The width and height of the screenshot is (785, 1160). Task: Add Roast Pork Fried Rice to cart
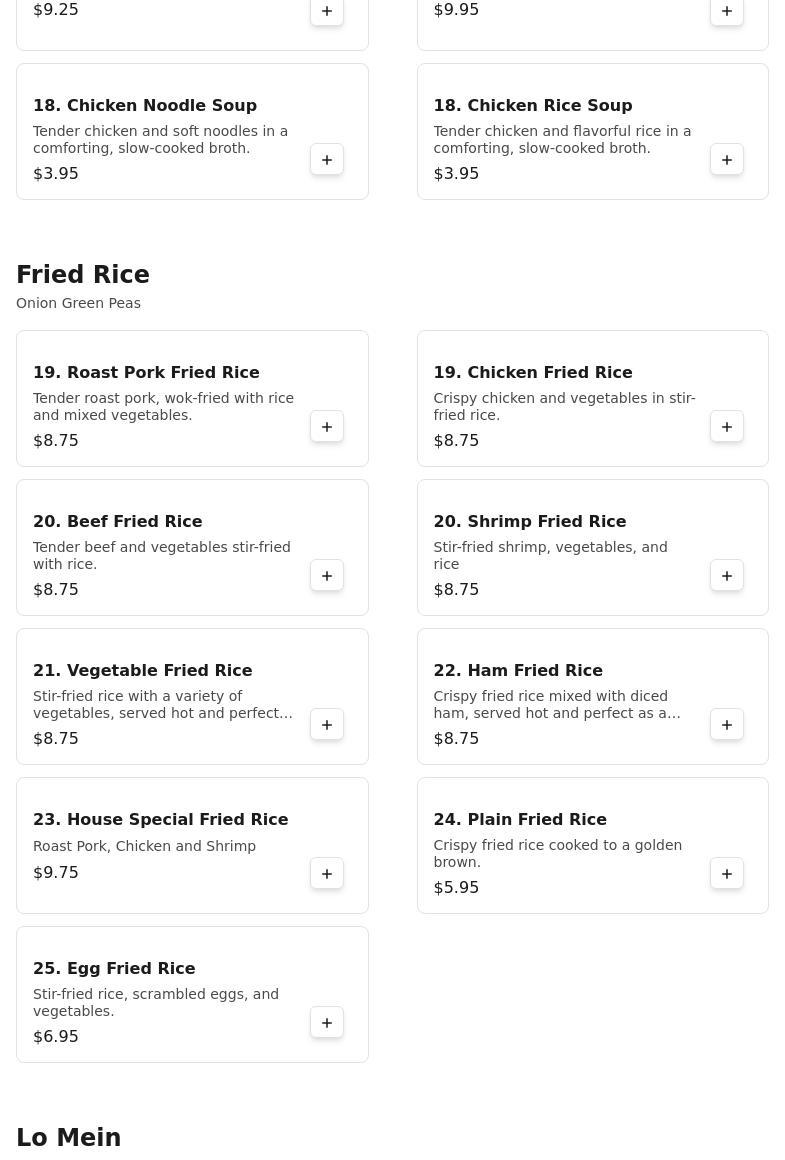tap(327, 427)
